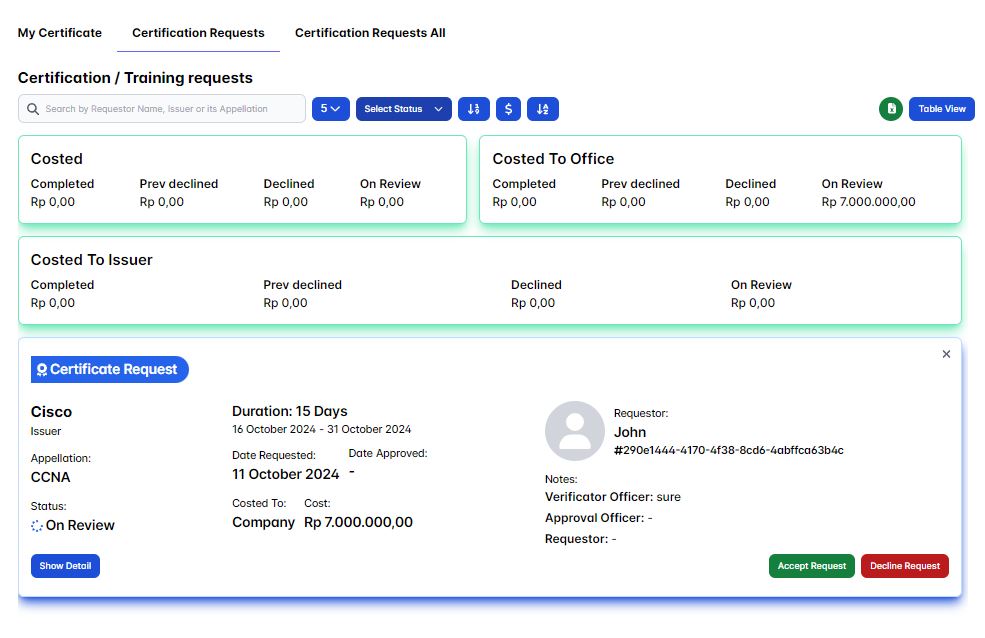Click Show Detail for the Cisco request

(65, 566)
